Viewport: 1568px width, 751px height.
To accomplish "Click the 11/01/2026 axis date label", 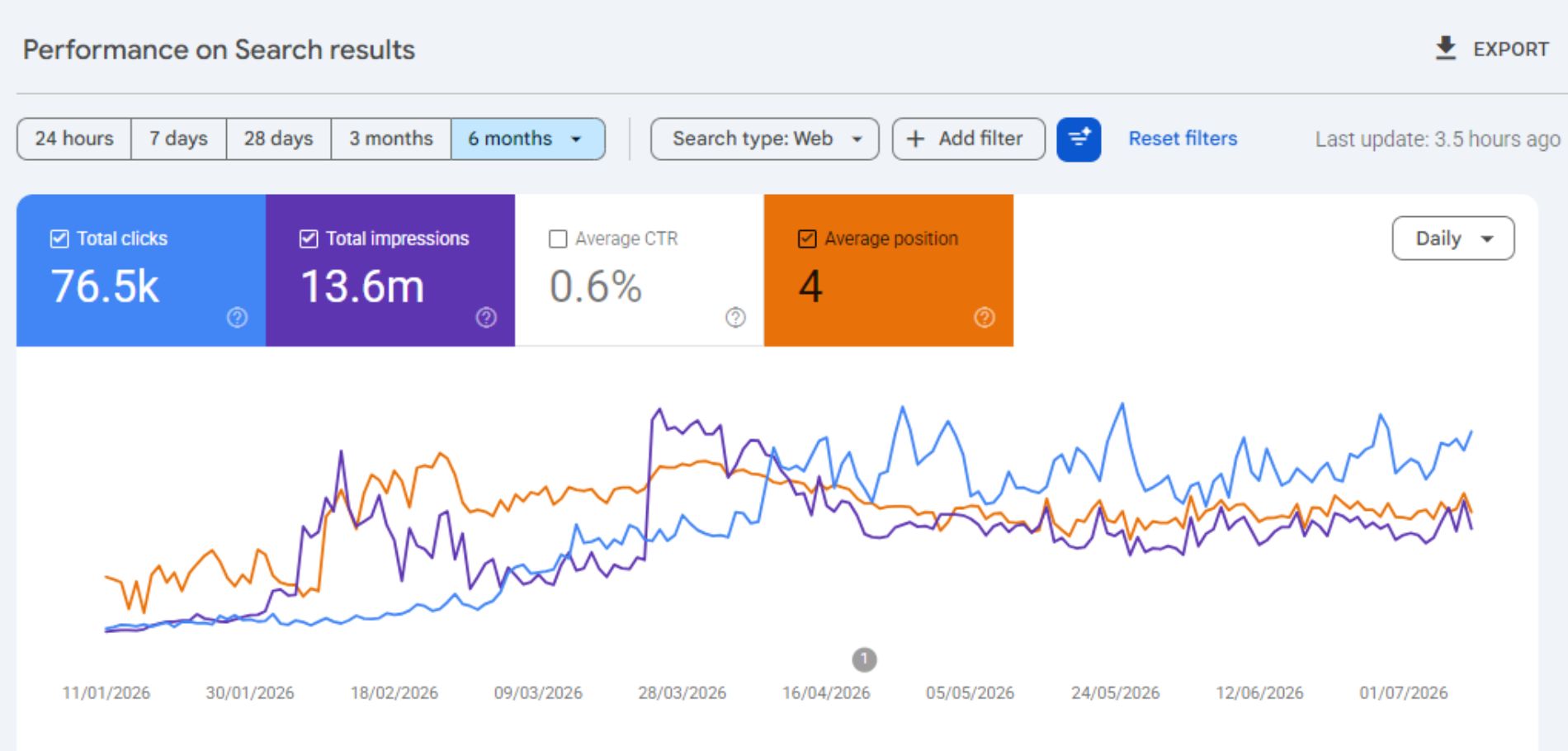I will pos(106,692).
